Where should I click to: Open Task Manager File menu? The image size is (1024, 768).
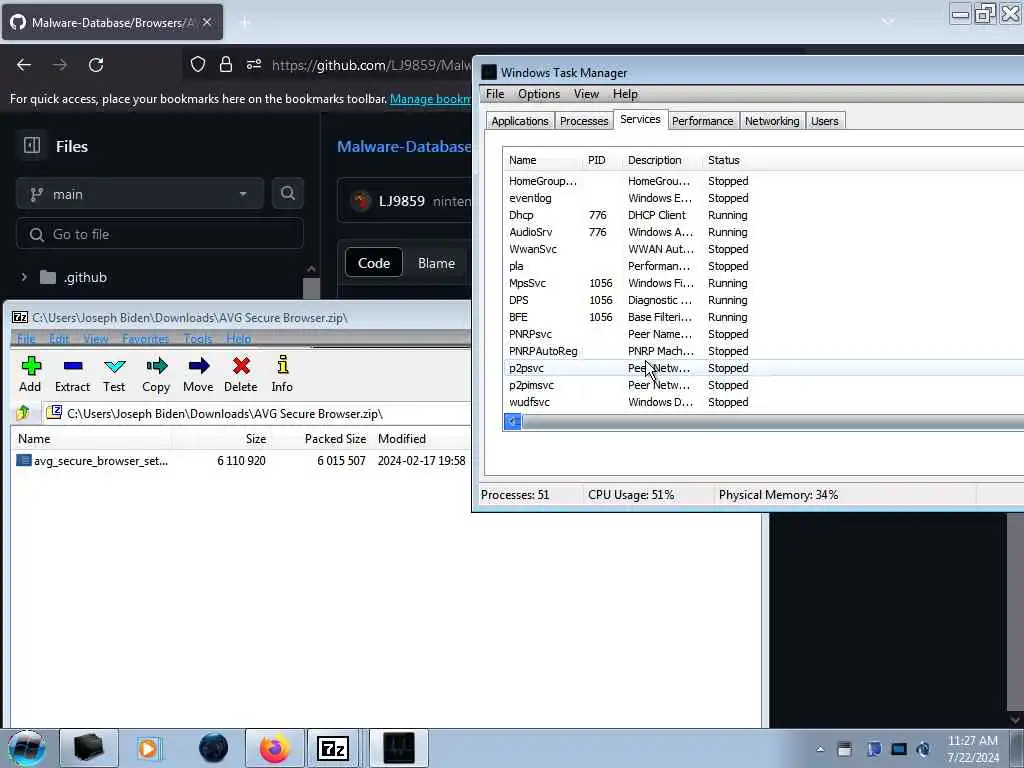(x=495, y=94)
